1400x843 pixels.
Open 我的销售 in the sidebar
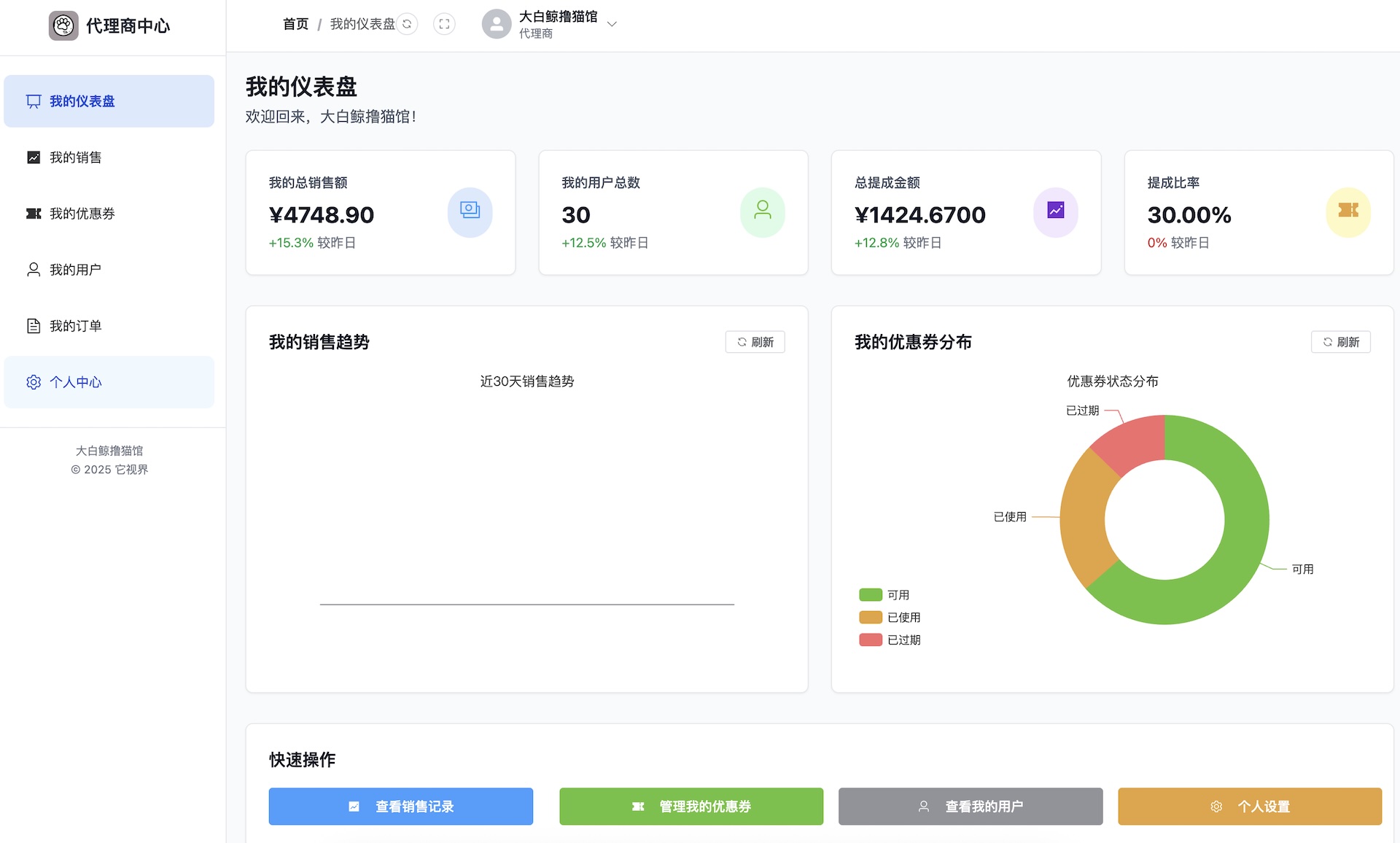76,158
